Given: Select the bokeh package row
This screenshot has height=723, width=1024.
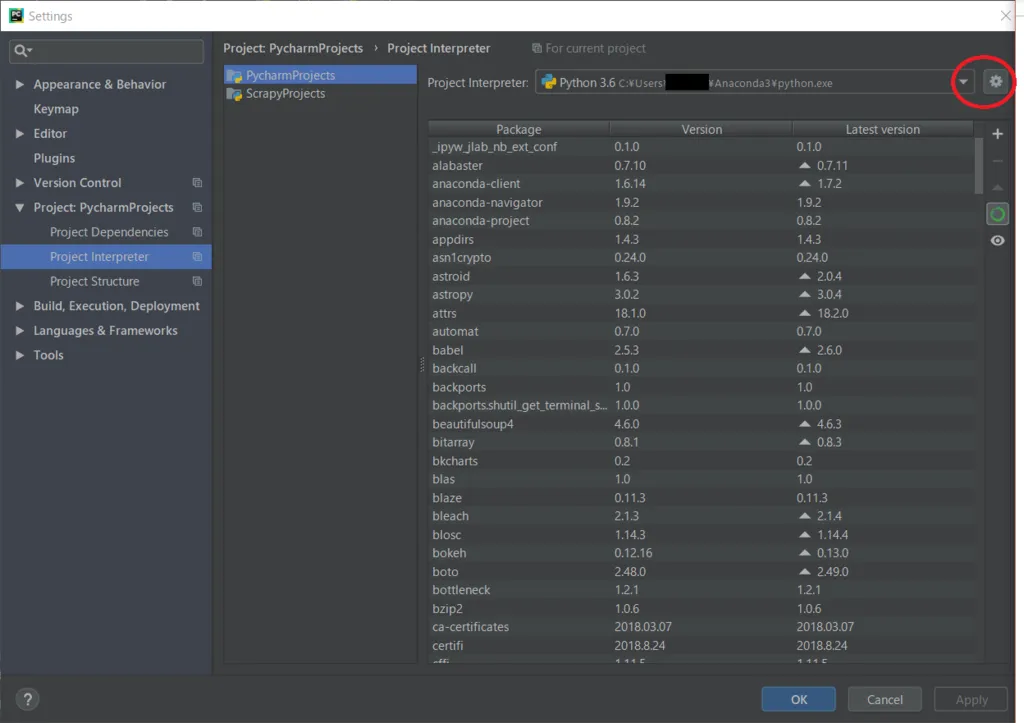Looking at the screenshot, I should 702,553.
